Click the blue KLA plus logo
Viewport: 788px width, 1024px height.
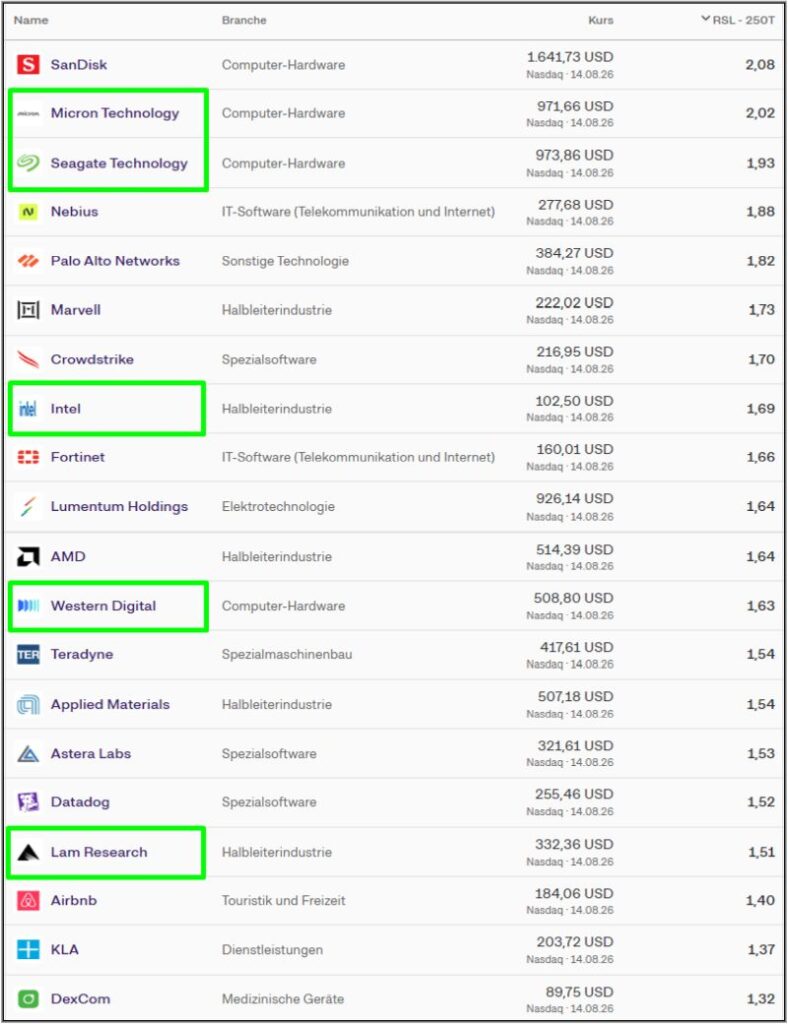tap(28, 949)
